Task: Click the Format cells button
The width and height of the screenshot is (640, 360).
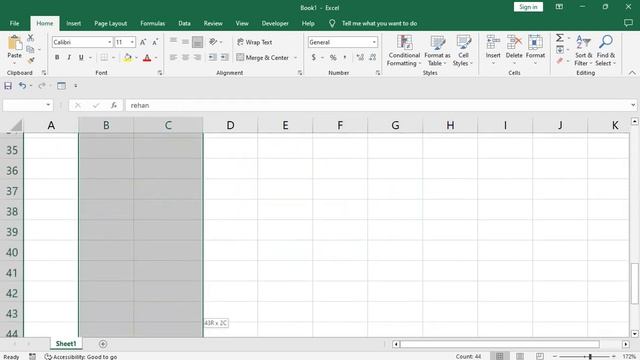Action: coord(535,49)
